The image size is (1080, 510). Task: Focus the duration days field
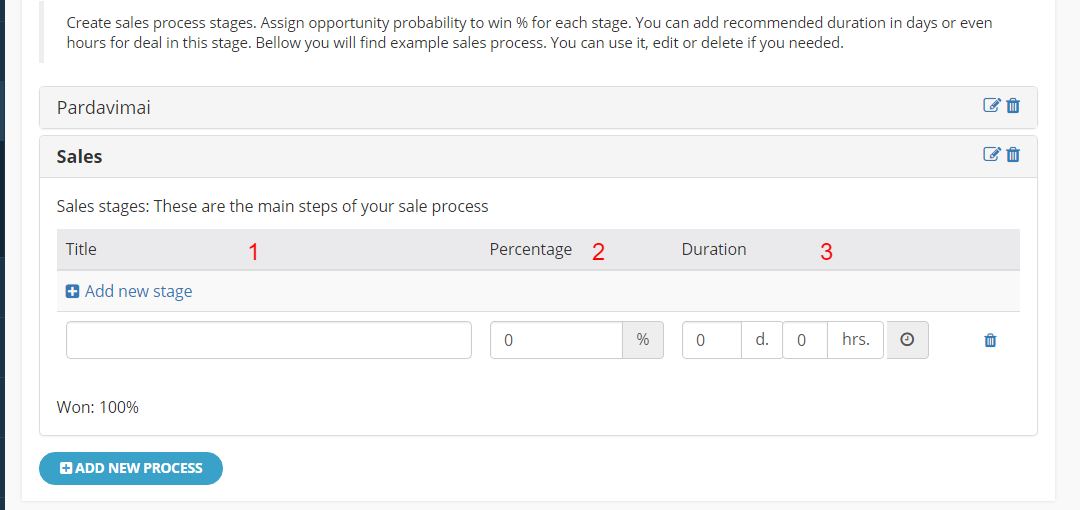coord(712,340)
